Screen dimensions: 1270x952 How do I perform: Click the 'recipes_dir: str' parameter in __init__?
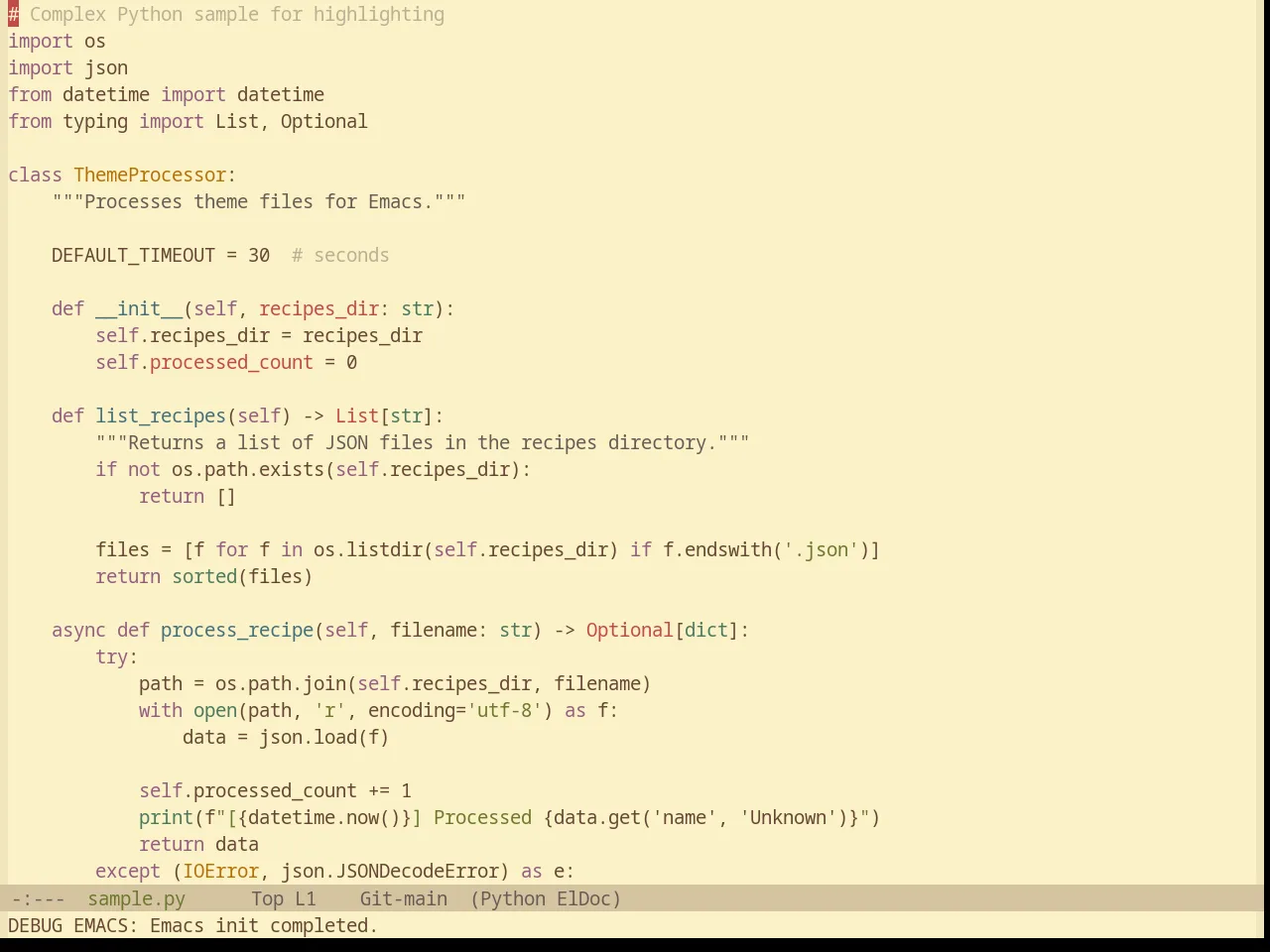[346, 308]
